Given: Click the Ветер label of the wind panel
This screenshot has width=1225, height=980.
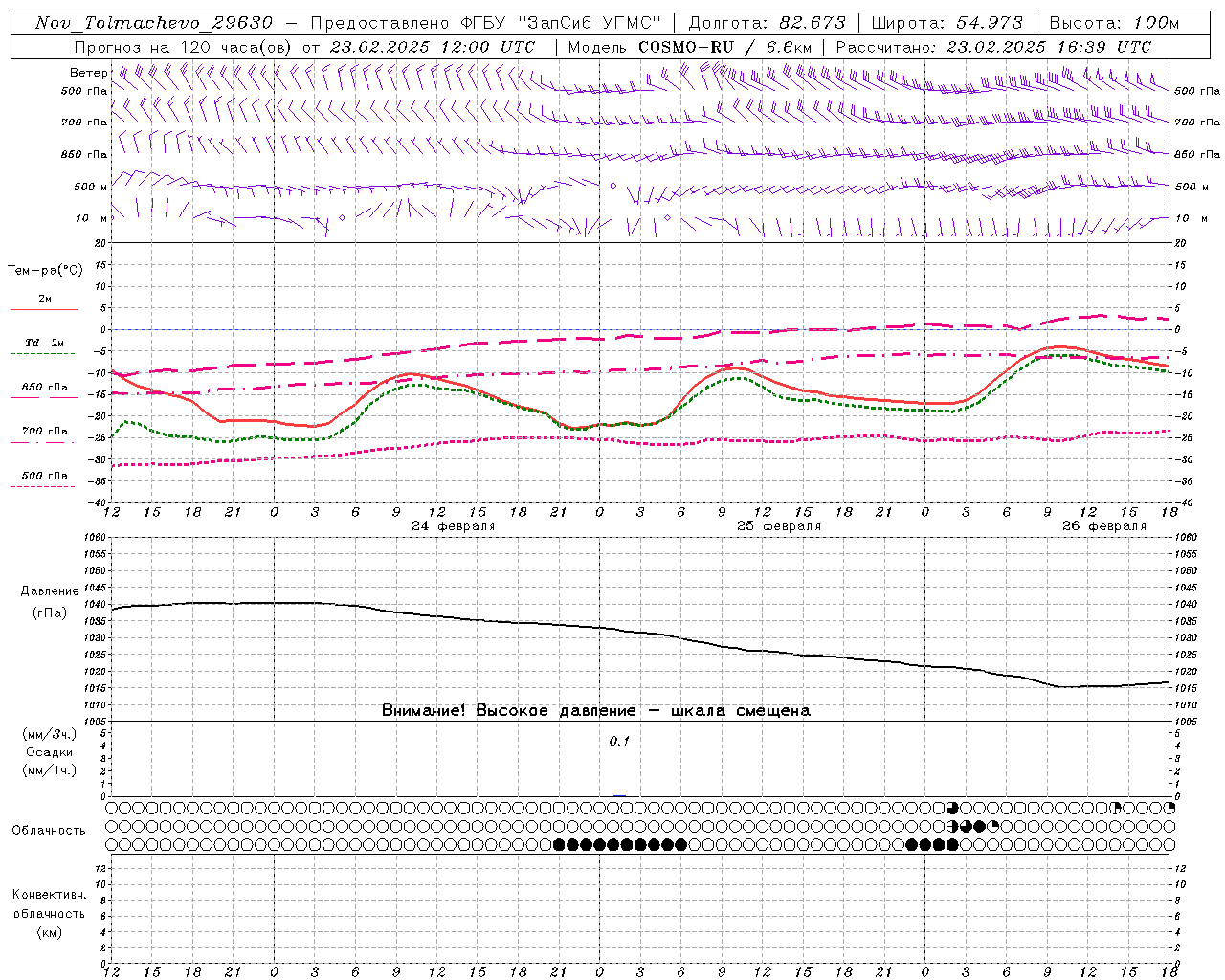Looking at the screenshot, I should coord(88,73).
